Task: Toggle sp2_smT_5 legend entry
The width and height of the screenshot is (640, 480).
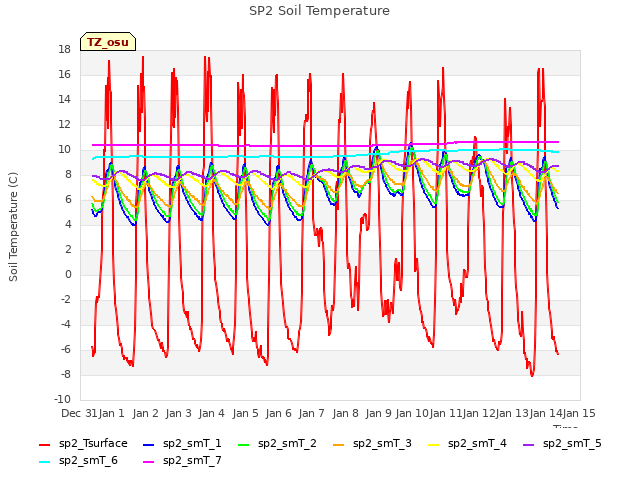Action: [x=562, y=443]
